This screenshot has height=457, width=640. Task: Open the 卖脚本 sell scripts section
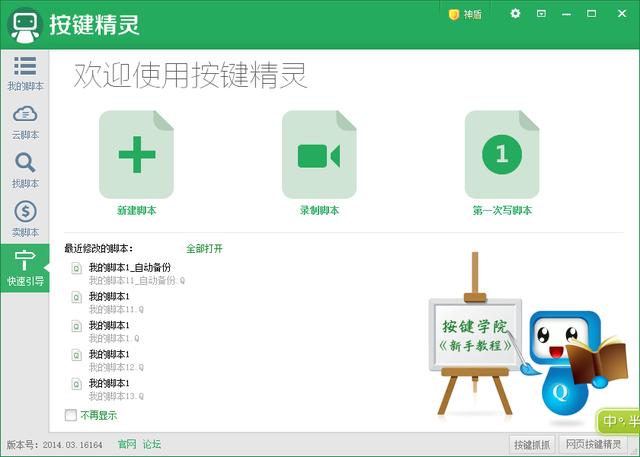(25, 219)
